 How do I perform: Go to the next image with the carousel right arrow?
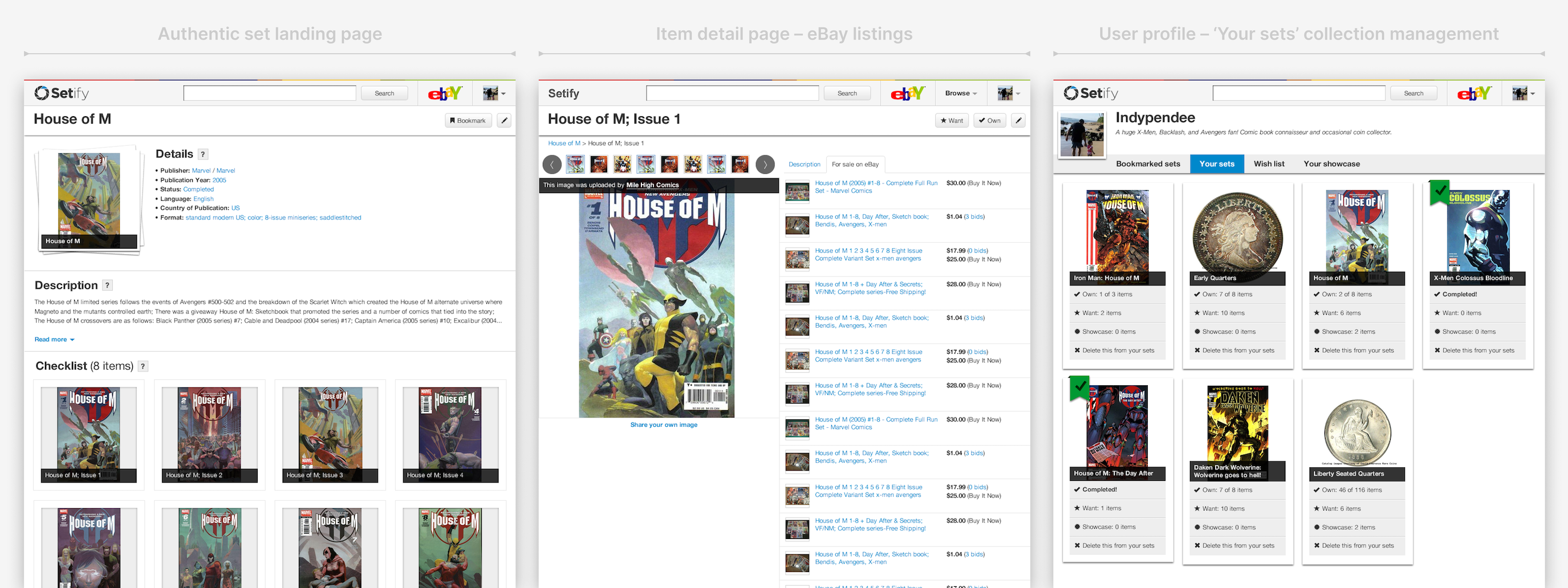tap(765, 164)
